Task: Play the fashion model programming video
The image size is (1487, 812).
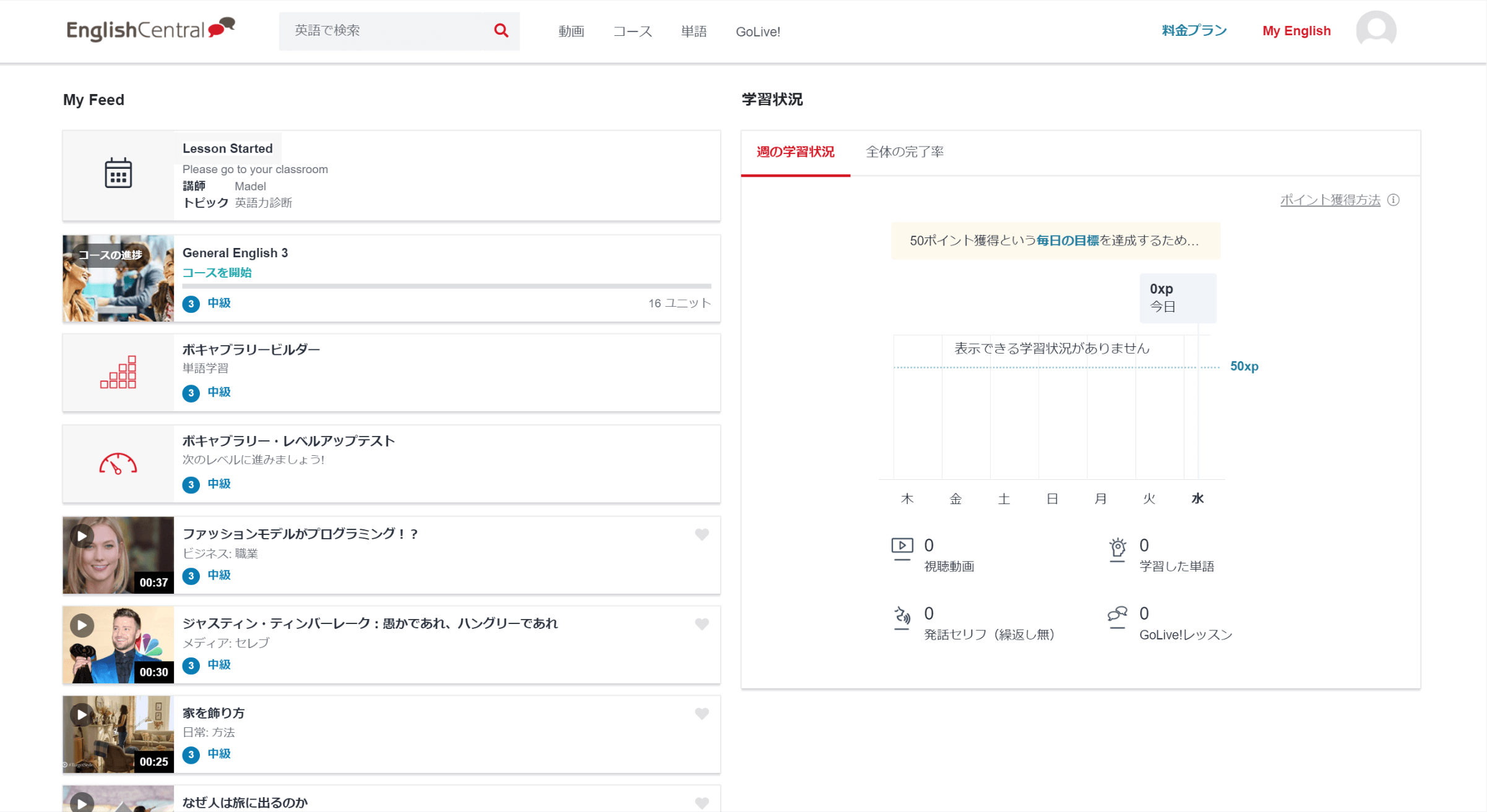Action: 82,536
